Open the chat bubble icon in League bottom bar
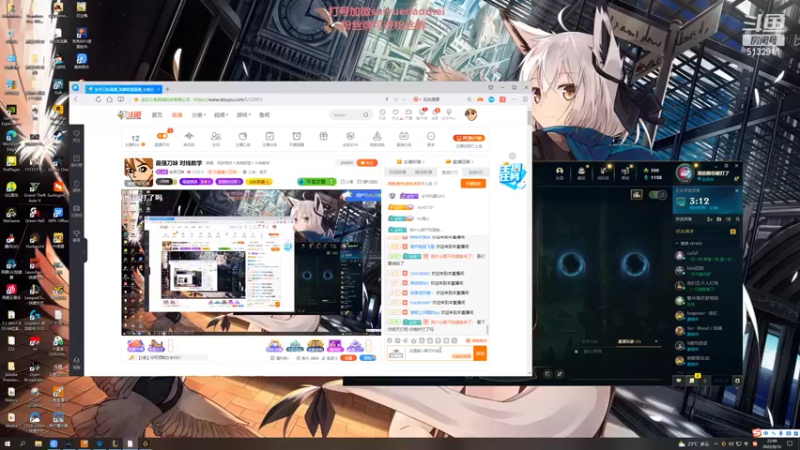This screenshot has height=450, width=800. (679, 380)
